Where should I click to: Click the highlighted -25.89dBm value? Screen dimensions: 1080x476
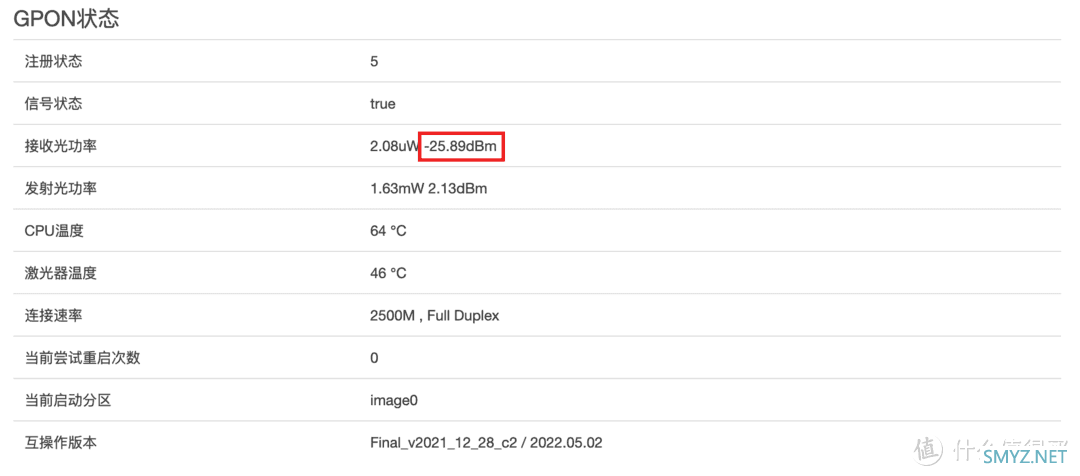(461, 147)
